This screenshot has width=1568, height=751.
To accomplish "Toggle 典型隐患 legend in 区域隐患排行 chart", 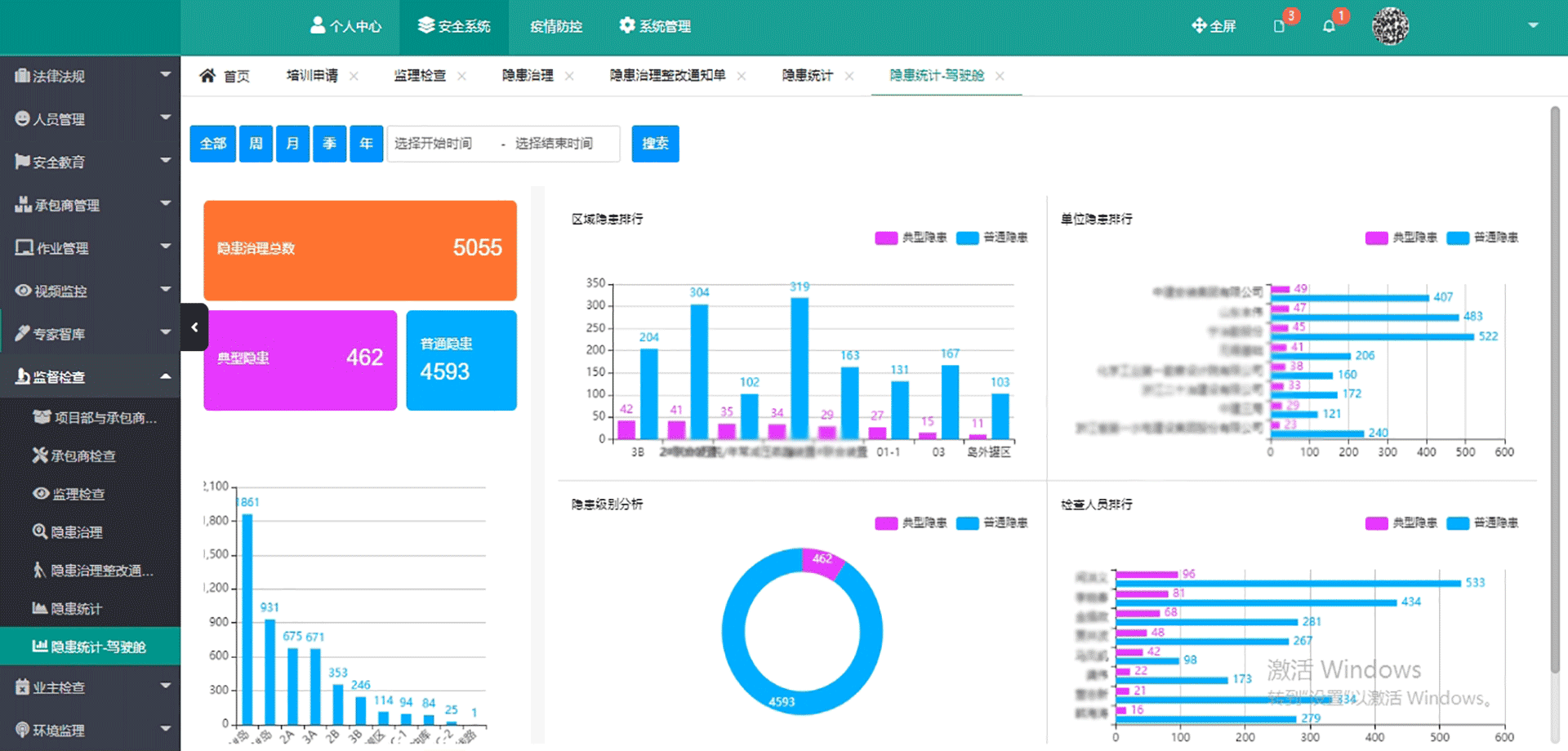I will click(911, 238).
